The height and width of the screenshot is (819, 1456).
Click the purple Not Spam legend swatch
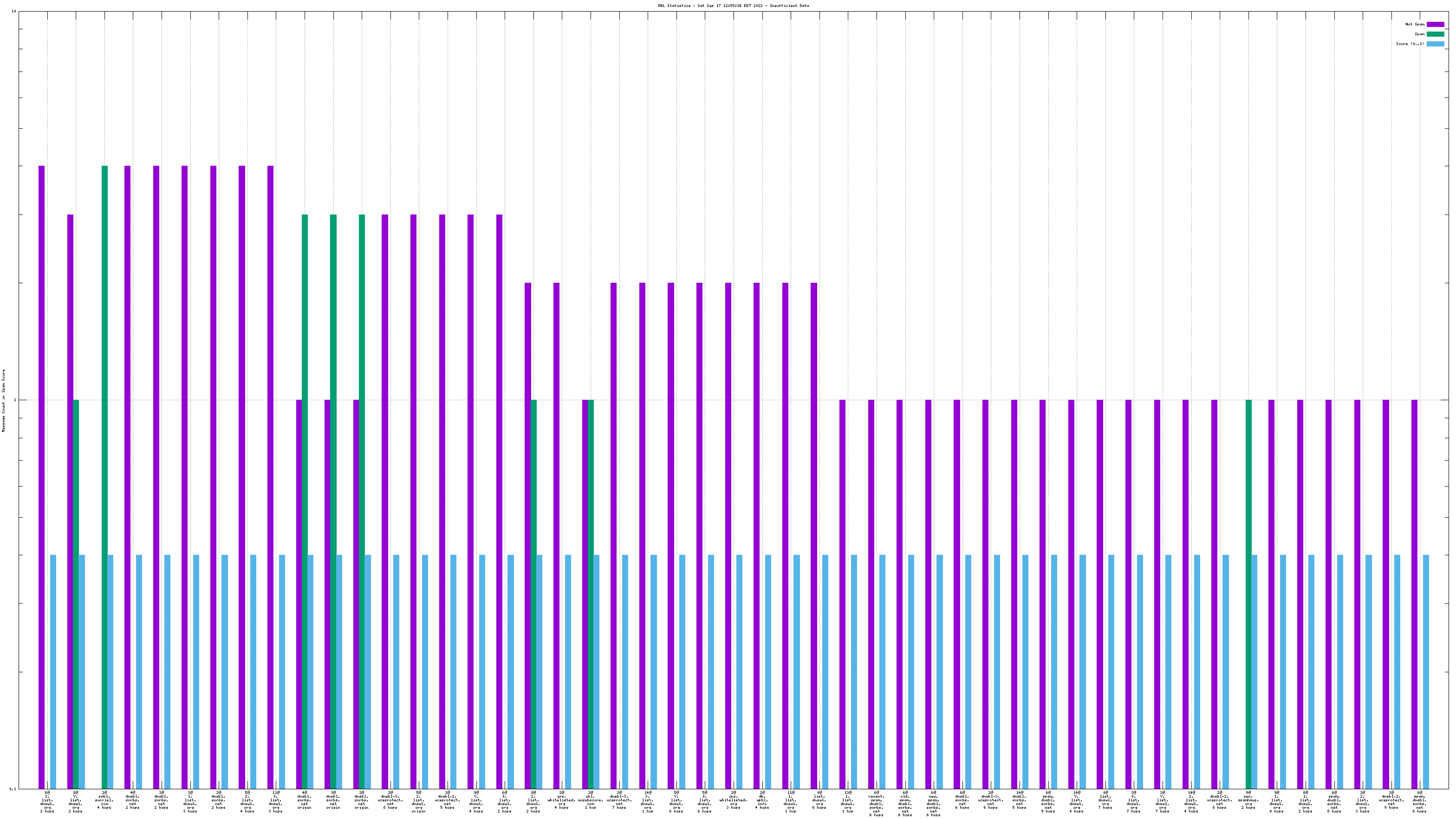coord(1435,24)
